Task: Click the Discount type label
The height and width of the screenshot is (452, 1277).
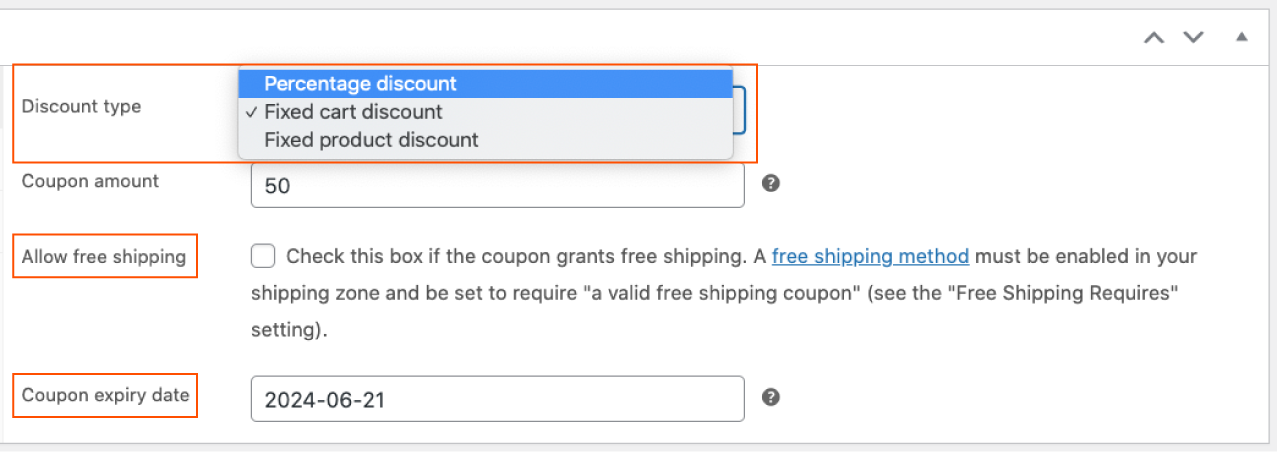Action: pyautogui.click(x=81, y=107)
